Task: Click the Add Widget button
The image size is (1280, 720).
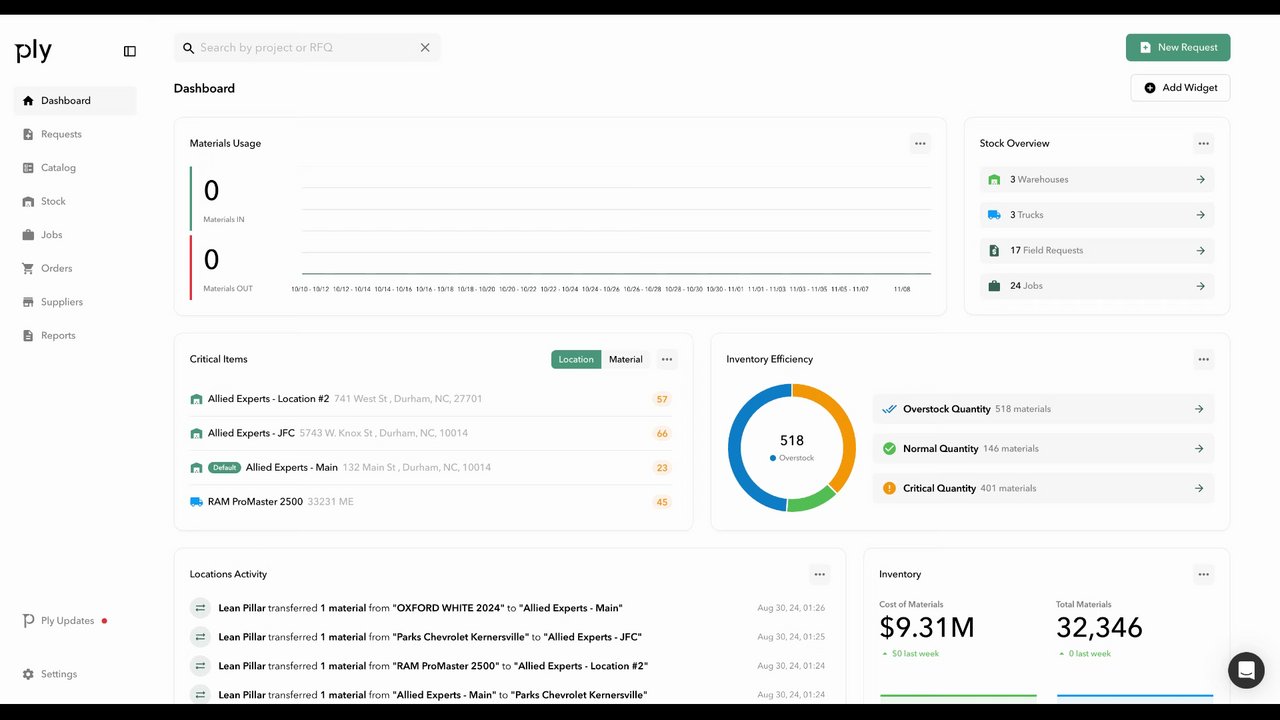Action: [1180, 88]
